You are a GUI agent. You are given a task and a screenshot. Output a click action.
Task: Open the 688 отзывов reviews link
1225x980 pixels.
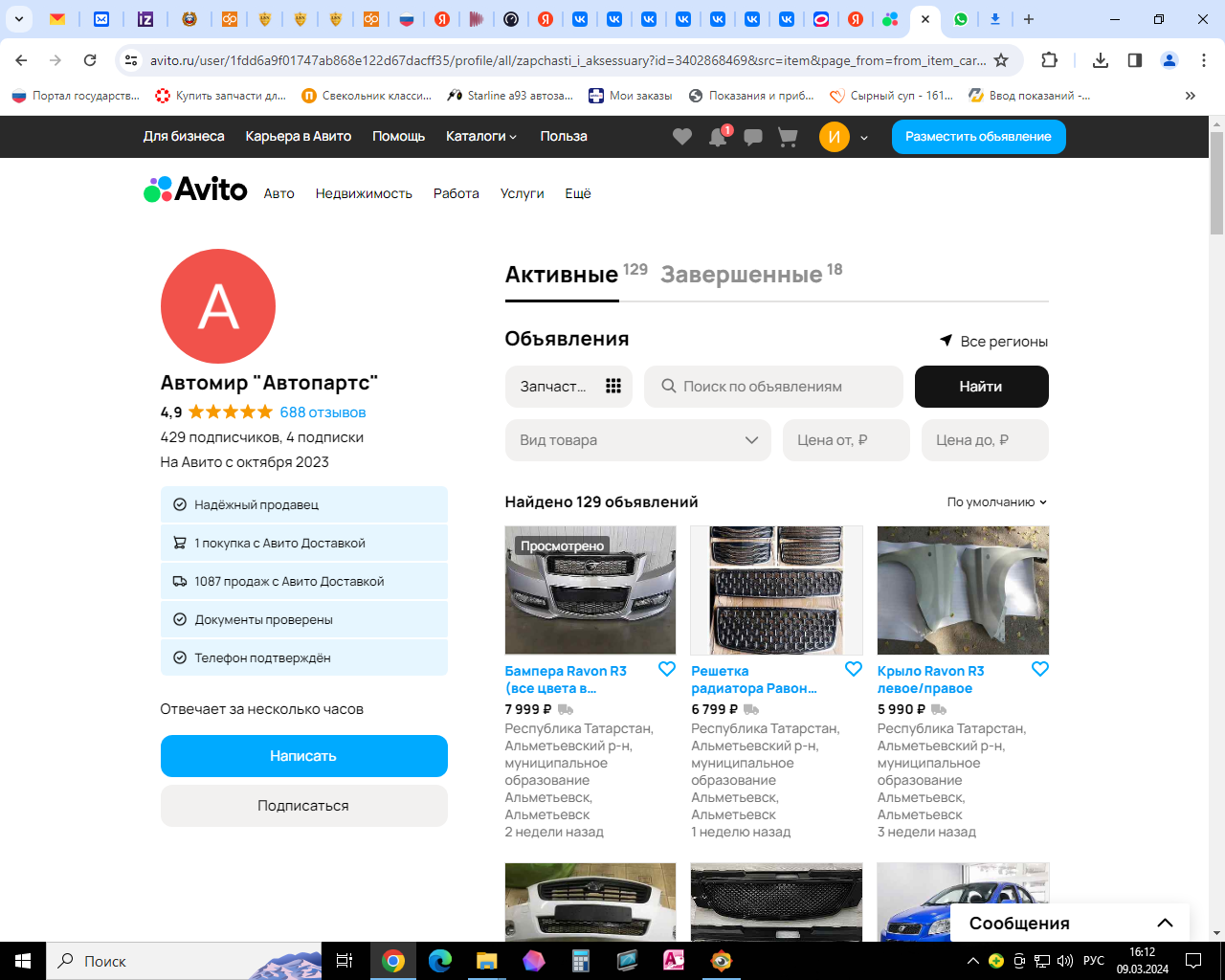pyautogui.click(x=323, y=412)
